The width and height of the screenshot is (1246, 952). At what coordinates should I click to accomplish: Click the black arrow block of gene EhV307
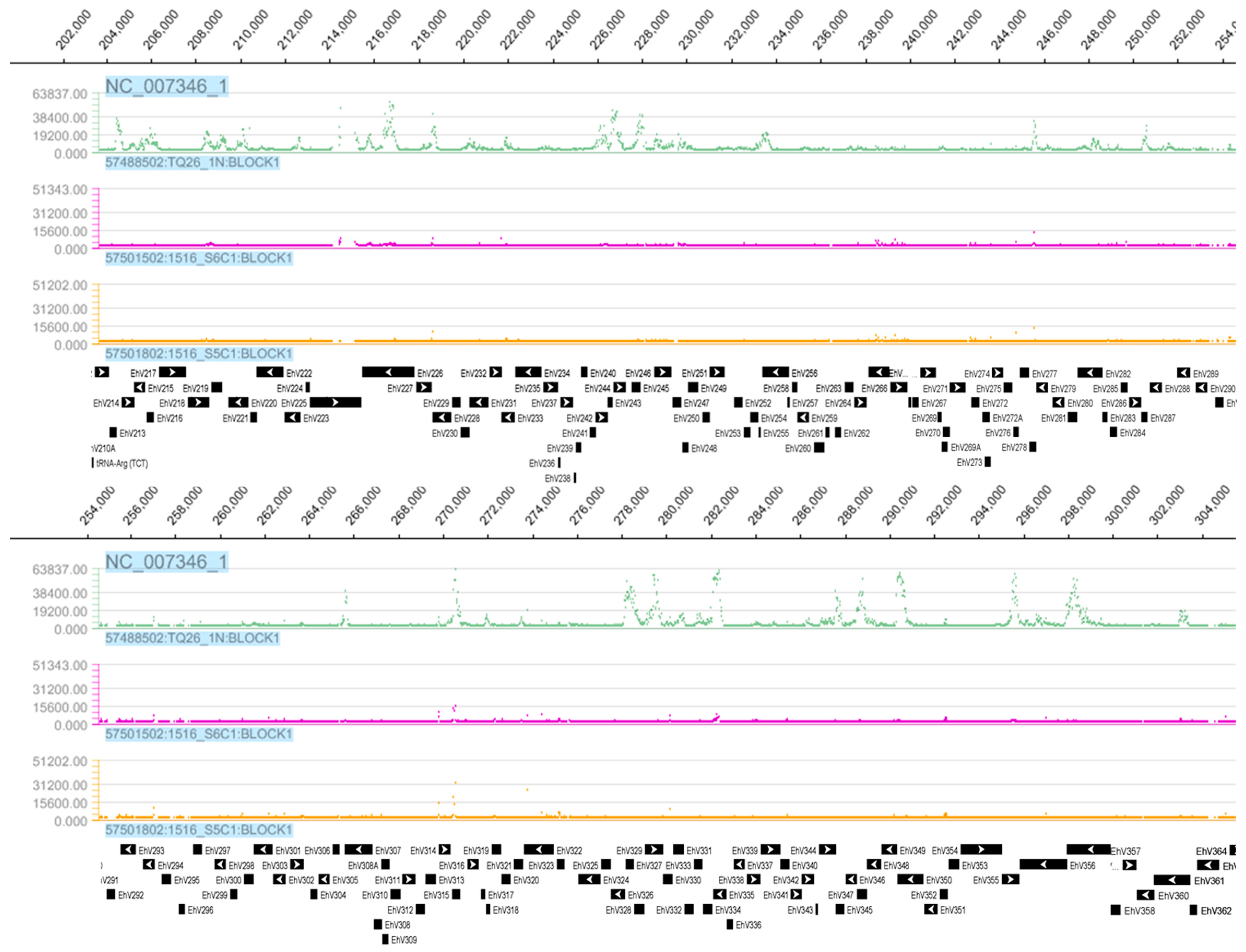(x=358, y=849)
